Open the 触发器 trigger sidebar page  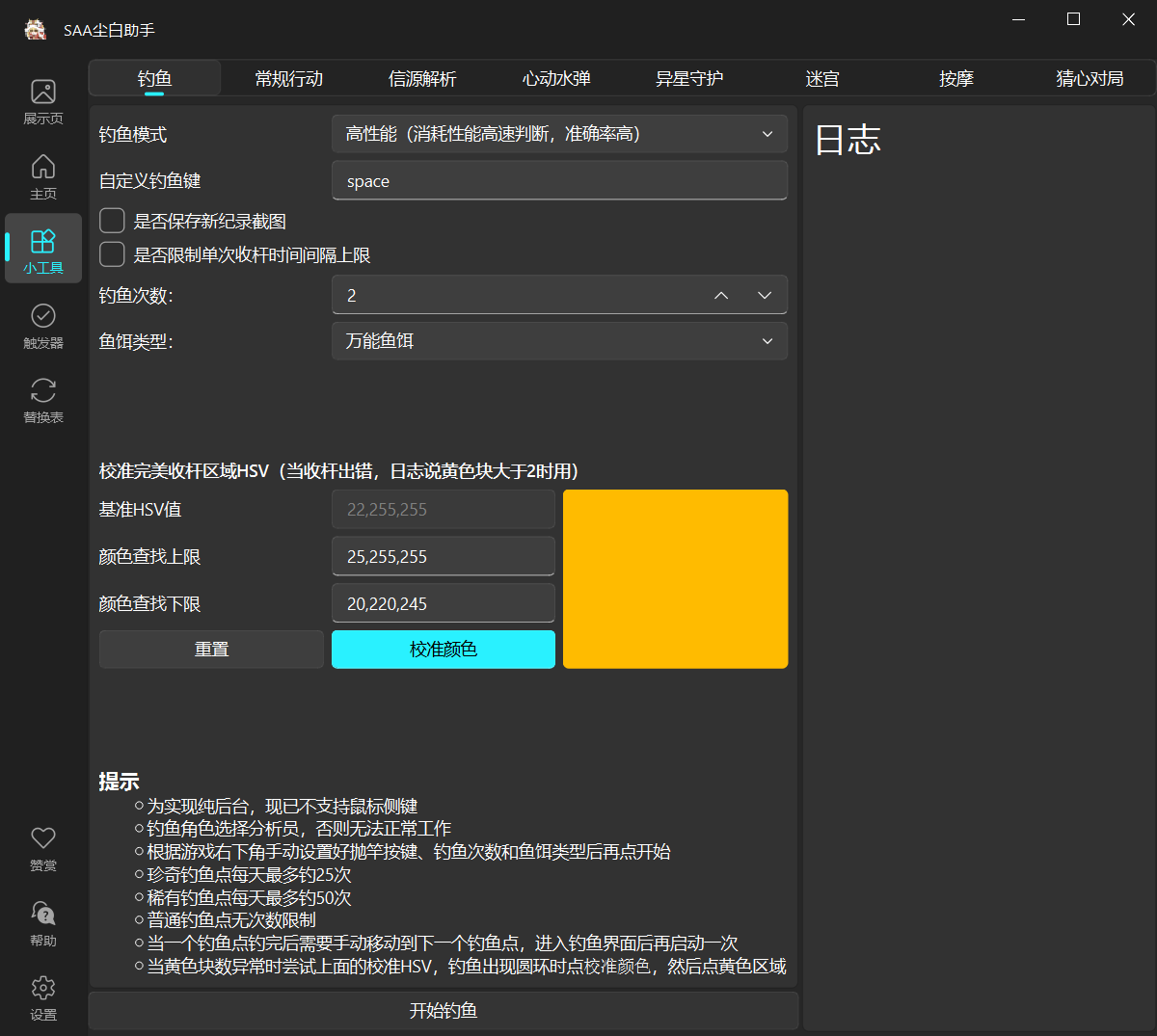pos(43,326)
